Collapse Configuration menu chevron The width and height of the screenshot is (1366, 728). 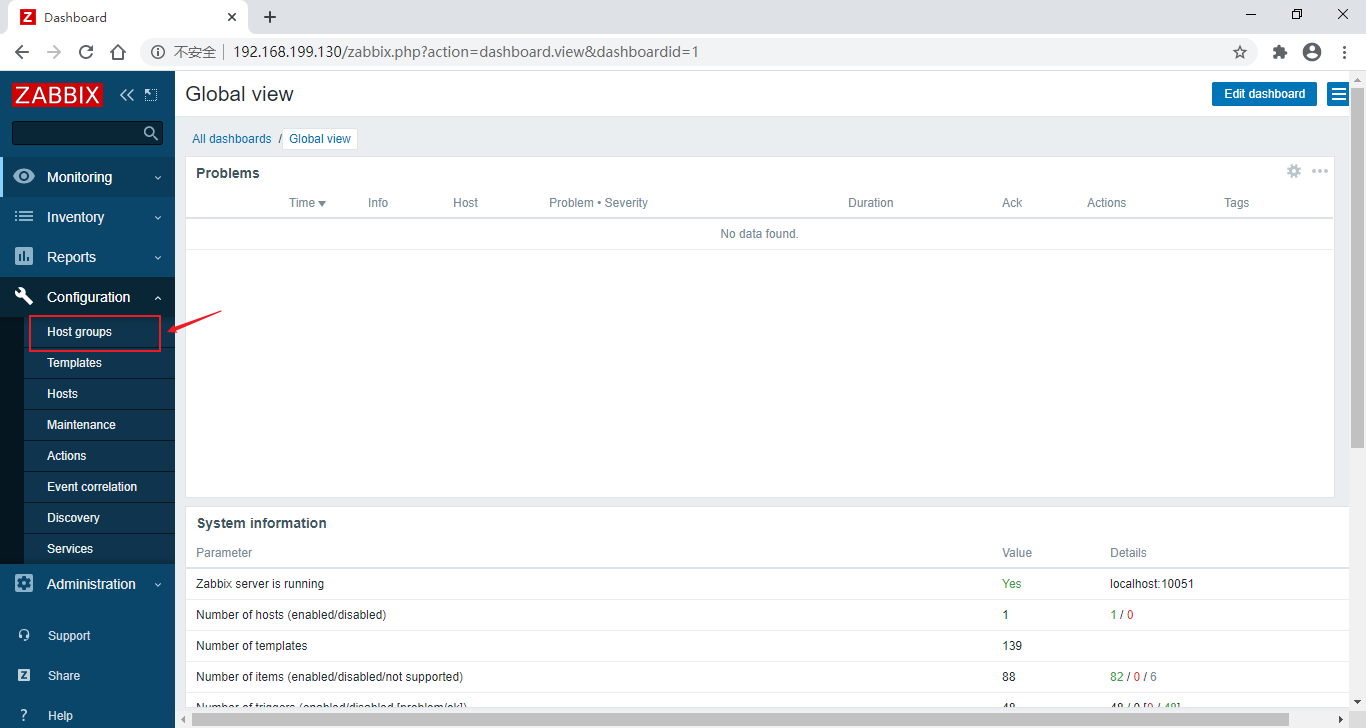(158, 297)
